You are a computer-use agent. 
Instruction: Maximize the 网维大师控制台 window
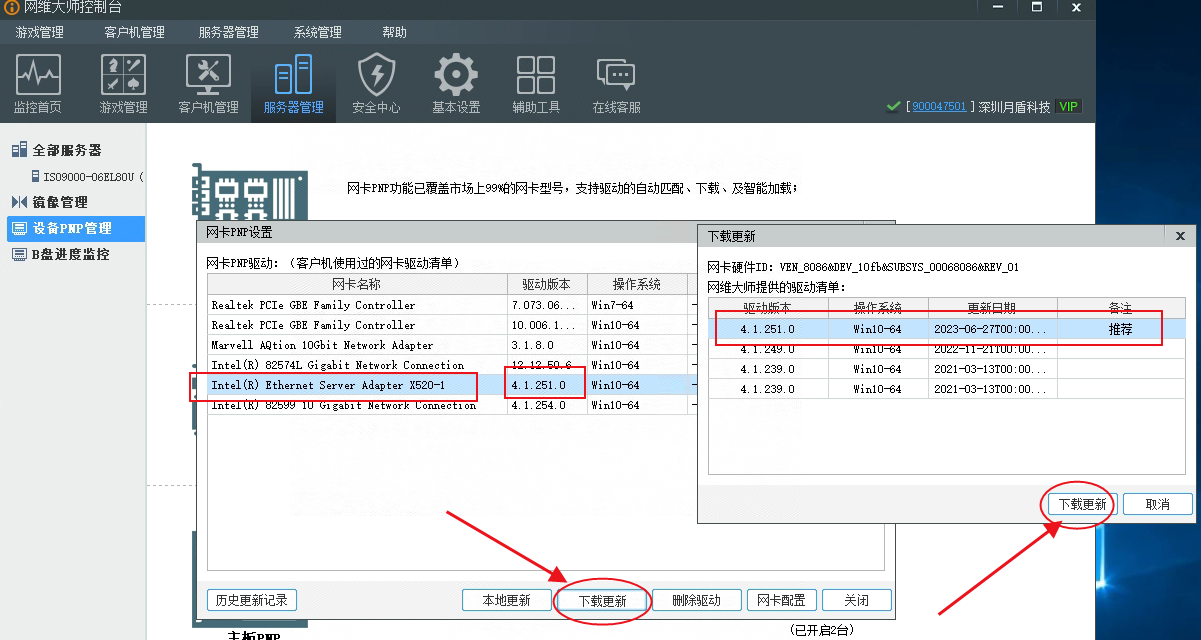[x=1037, y=7]
